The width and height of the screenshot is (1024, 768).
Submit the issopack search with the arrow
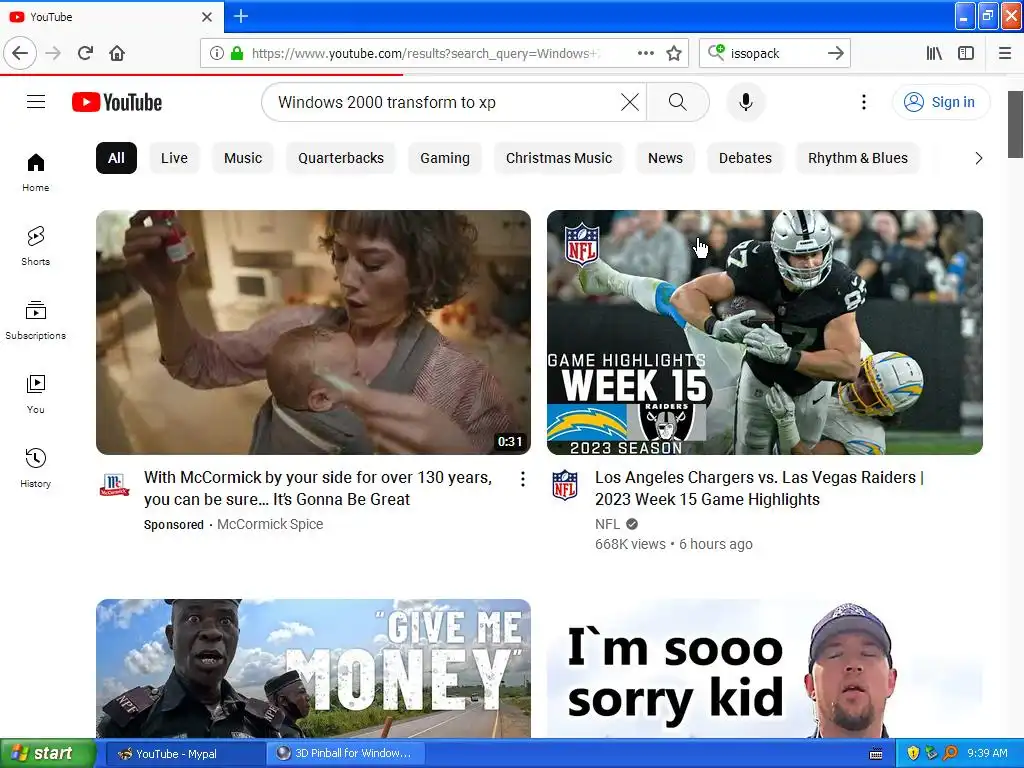(836, 53)
